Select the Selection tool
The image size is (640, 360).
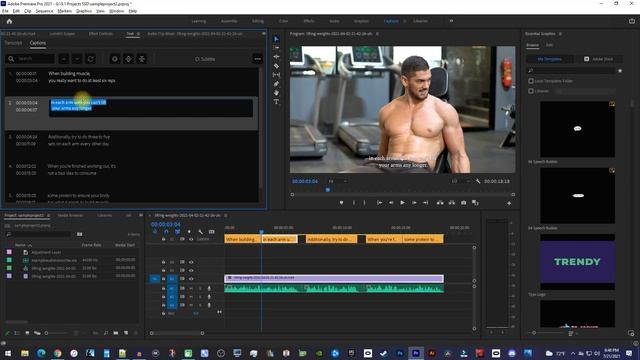[x=276, y=39]
